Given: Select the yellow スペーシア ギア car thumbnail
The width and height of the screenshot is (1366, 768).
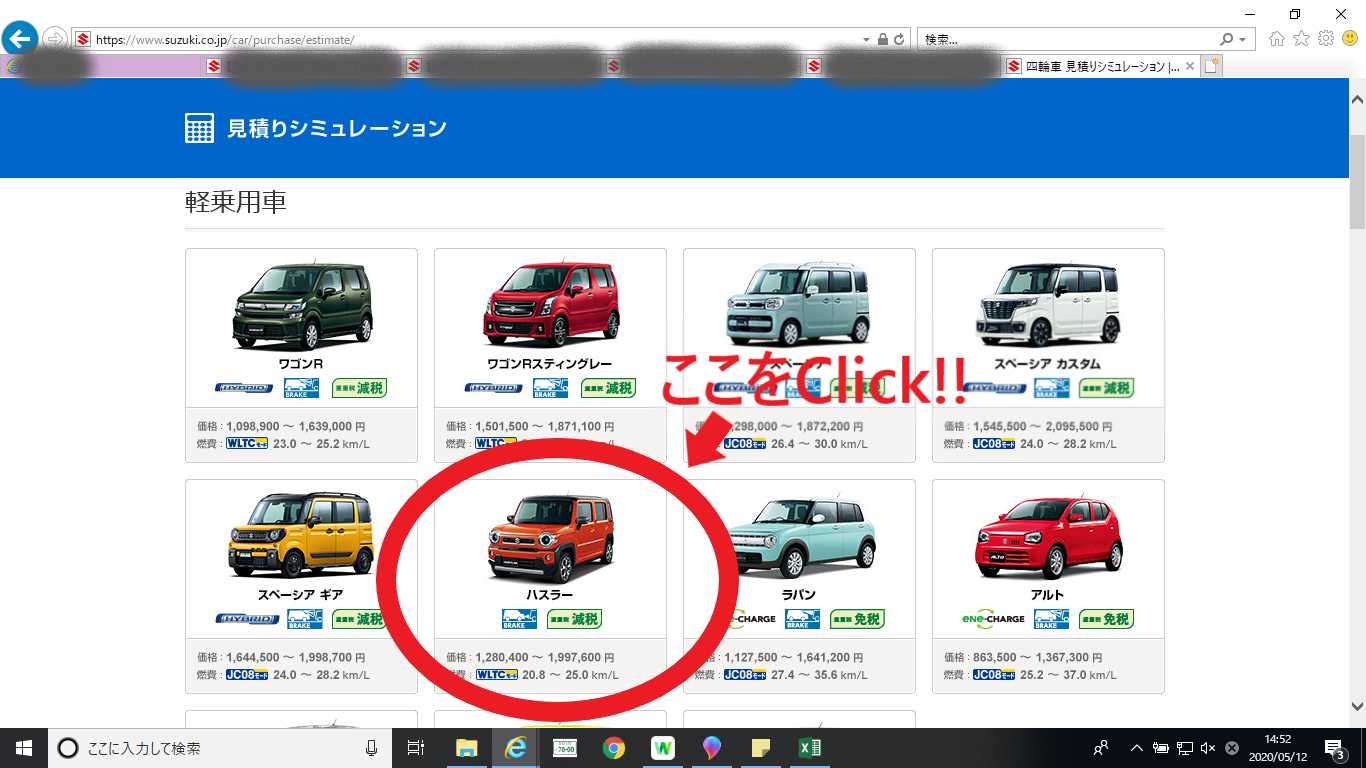Looking at the screenshot, I should [x=301, y=536].
